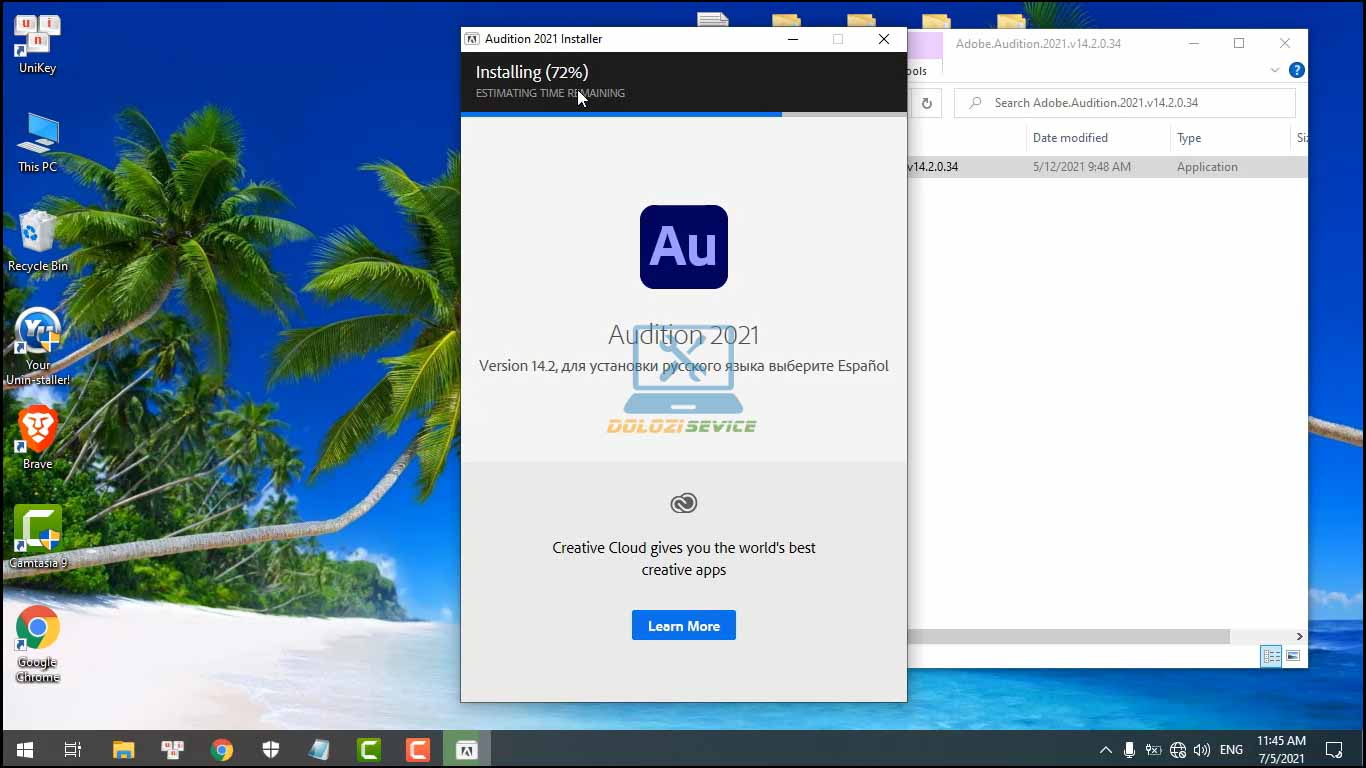Screen dimensions: 1366x768
Task: Sort files by Type column
Action: (x=1189, y=138)
